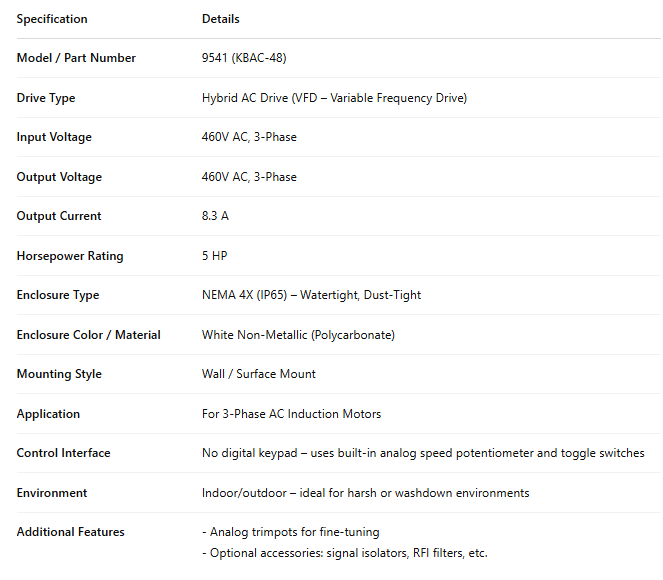Viewport: 663px width, 580px height.
Task: Select the "5 HP" value
Action: click(x=214, y=256)
